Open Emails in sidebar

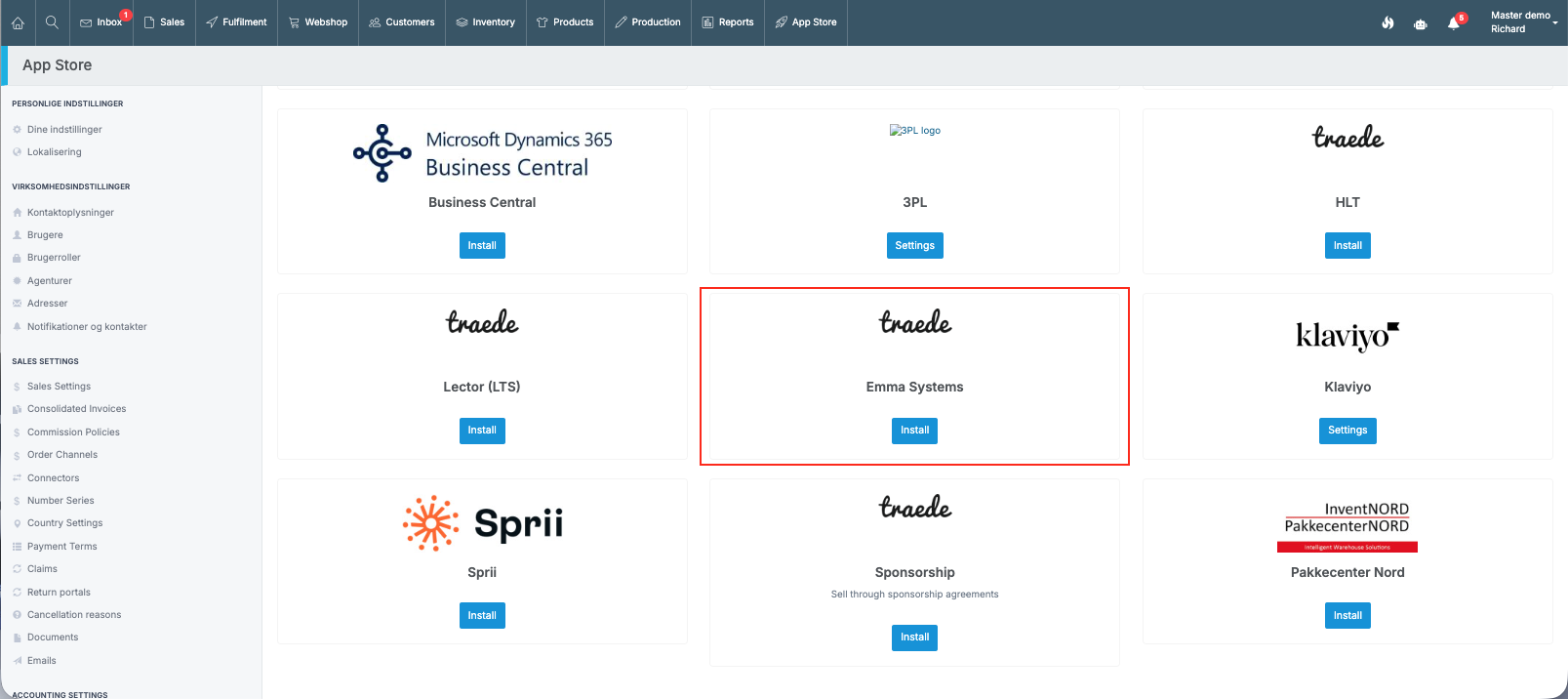click(x=42, y=661)
